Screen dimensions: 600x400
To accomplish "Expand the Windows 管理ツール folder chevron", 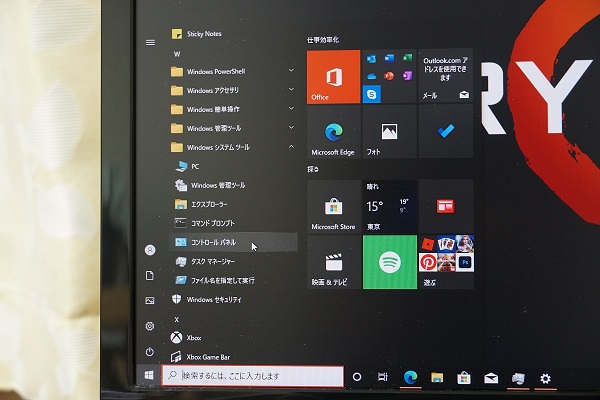I will (x=291, y=127).
